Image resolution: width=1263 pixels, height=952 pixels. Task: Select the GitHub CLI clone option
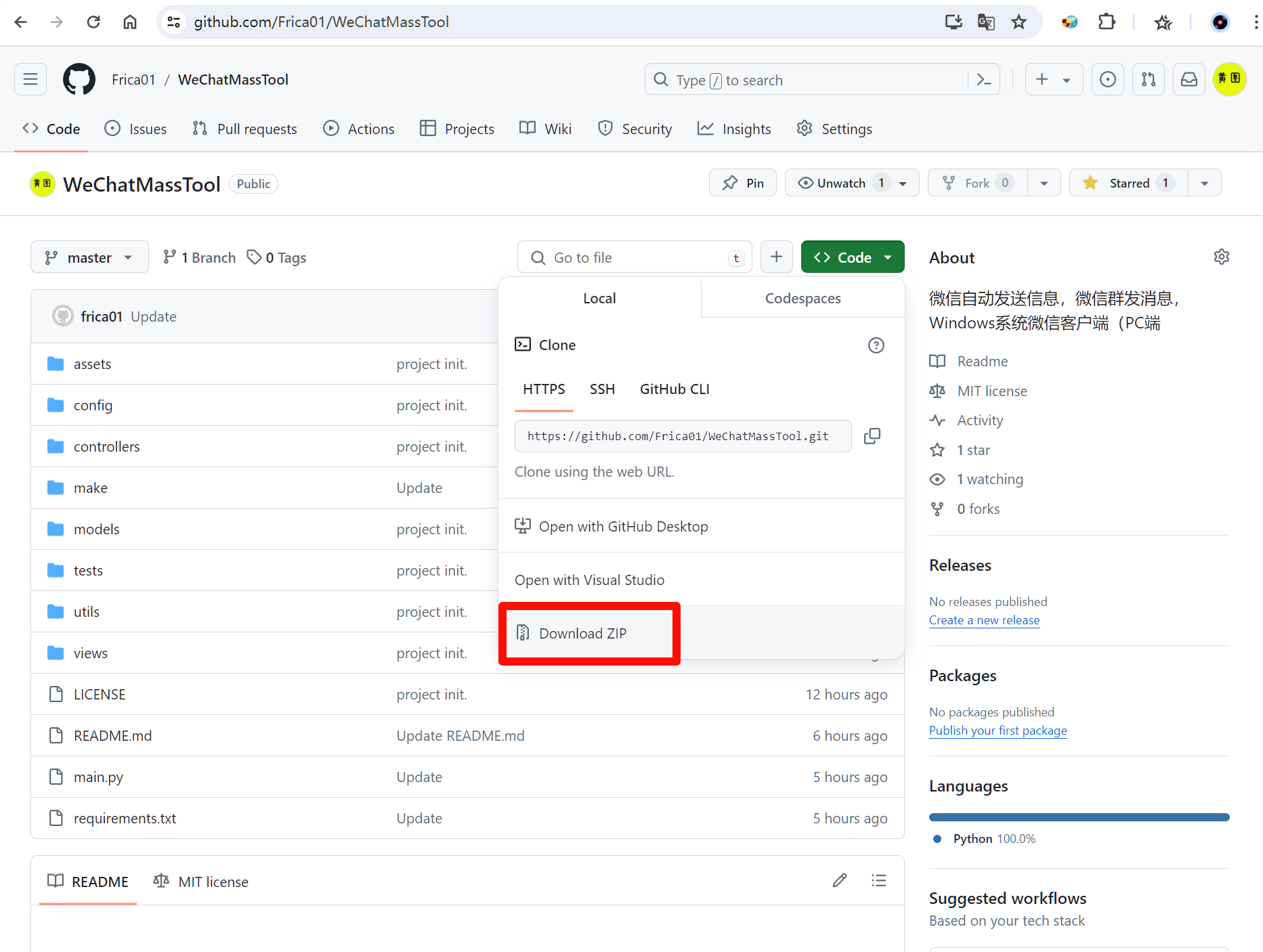(x=675, y=389)
